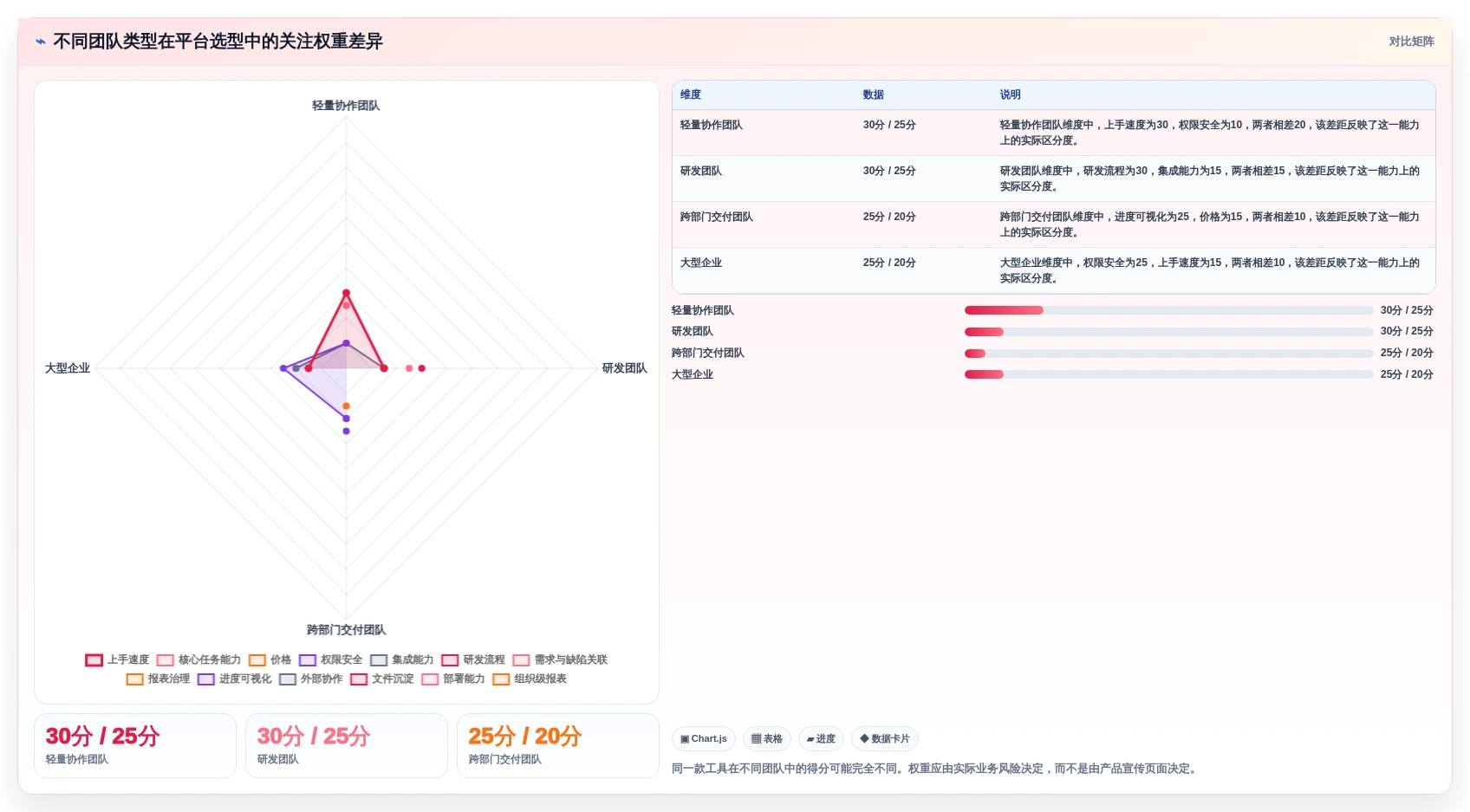Click the 大型企业 progress bar
1470x812 pixels.
pyautogui.click(x=1168, y=374)
